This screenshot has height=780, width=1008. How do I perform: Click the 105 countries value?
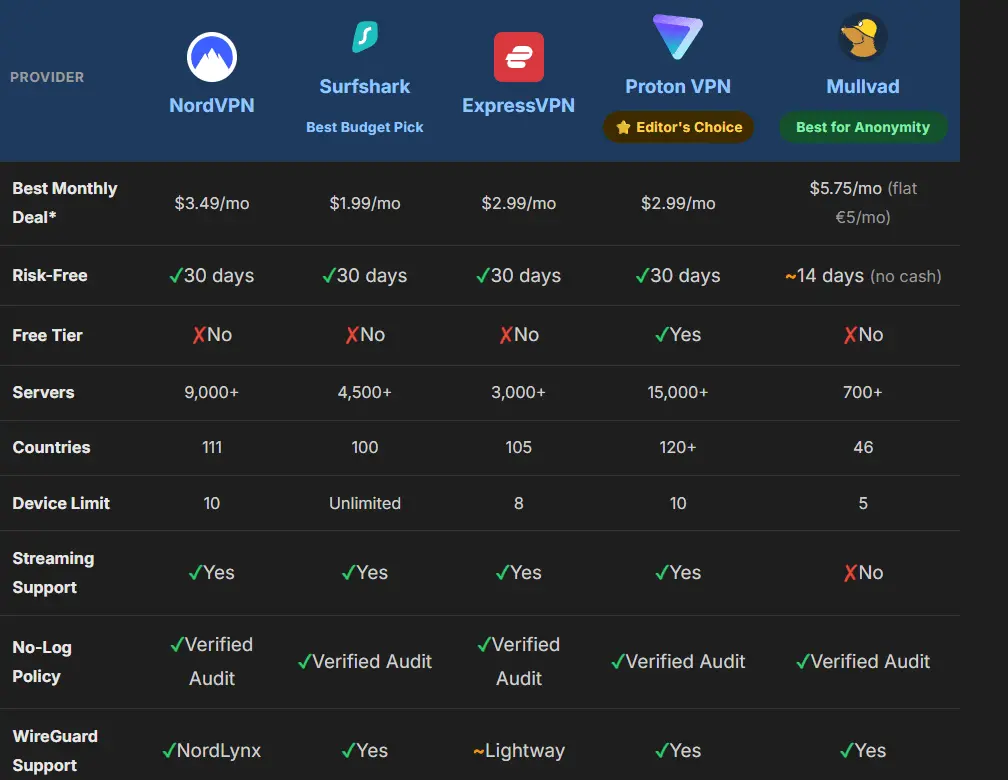pyautogui.click(x=519, y=448)
